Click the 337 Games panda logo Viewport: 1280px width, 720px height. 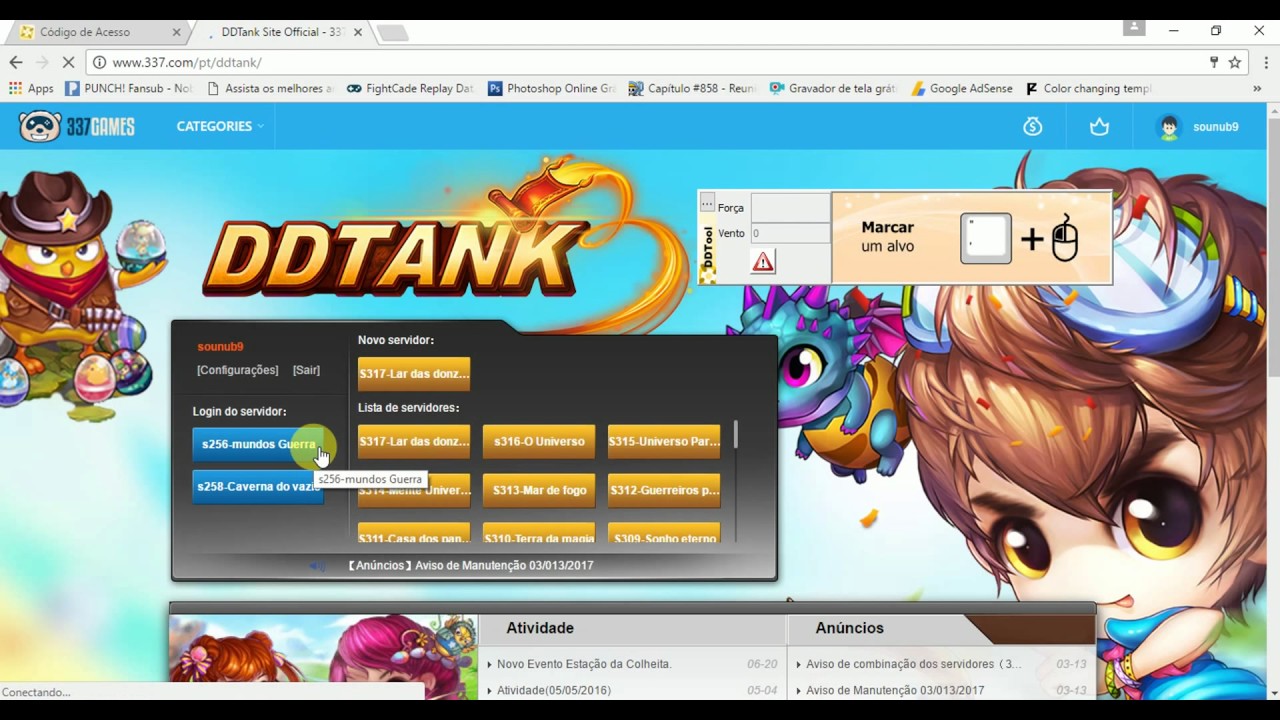coord(76,127)
